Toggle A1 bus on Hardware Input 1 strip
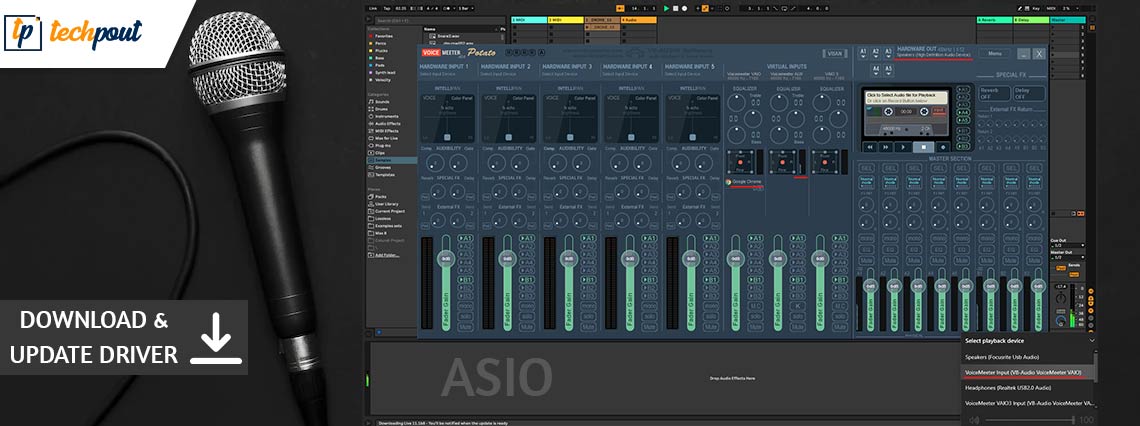The width and height of the screenshot is (1140, 426). (465, 238)
